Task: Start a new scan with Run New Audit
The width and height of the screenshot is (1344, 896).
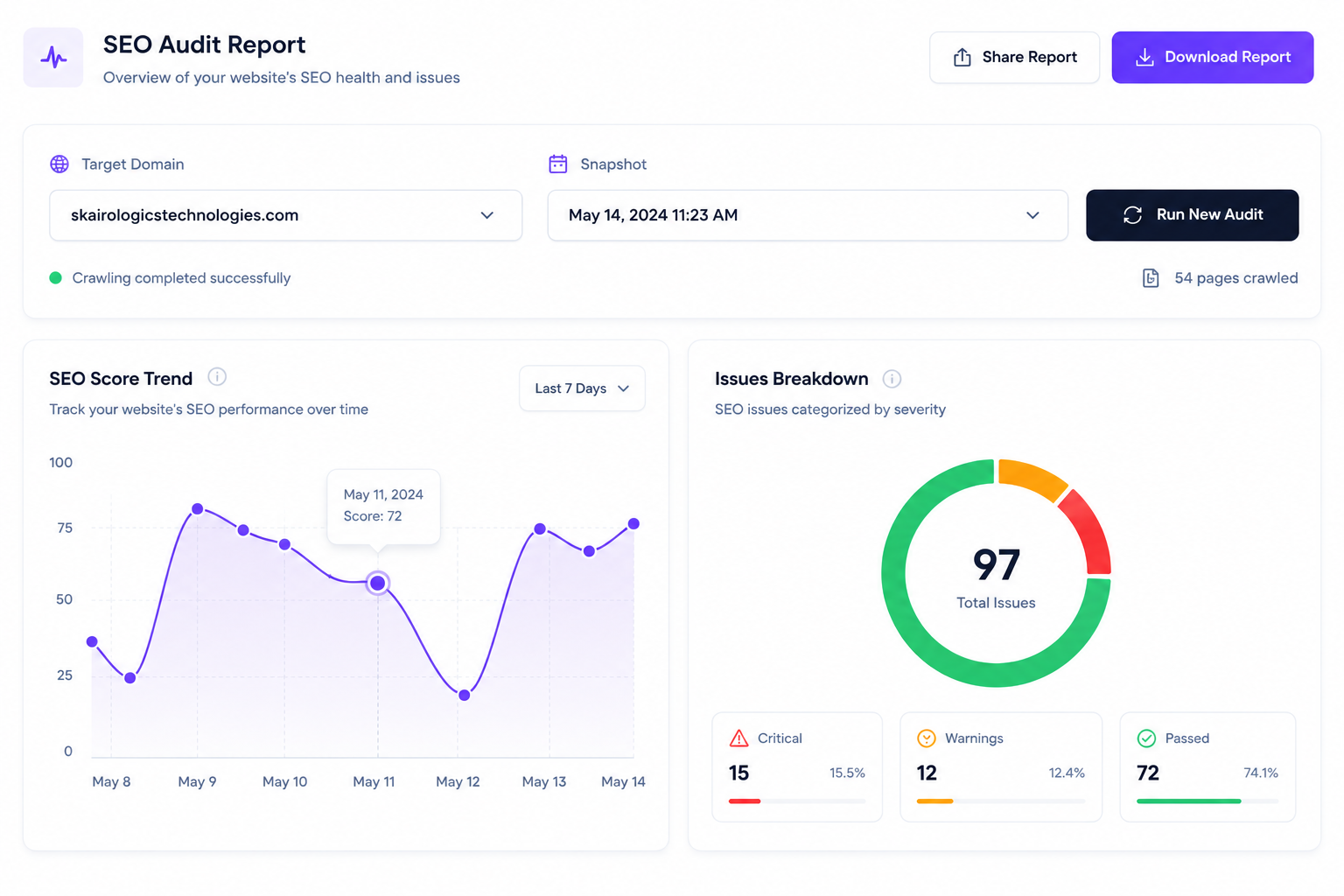Action: tap(1193, 215)
